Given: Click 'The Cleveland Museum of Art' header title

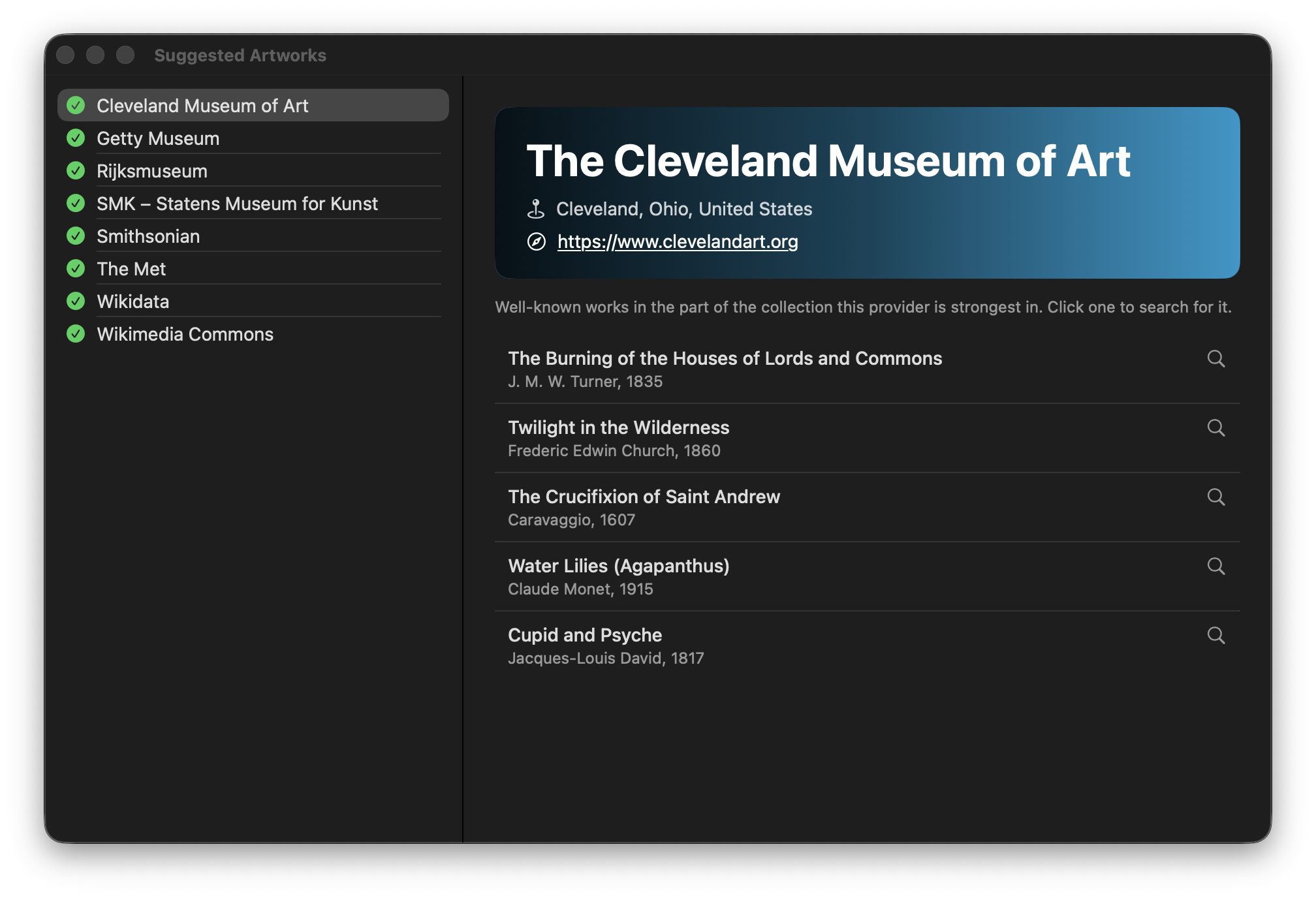Looking at the screenshot, I should click(828, 161).
